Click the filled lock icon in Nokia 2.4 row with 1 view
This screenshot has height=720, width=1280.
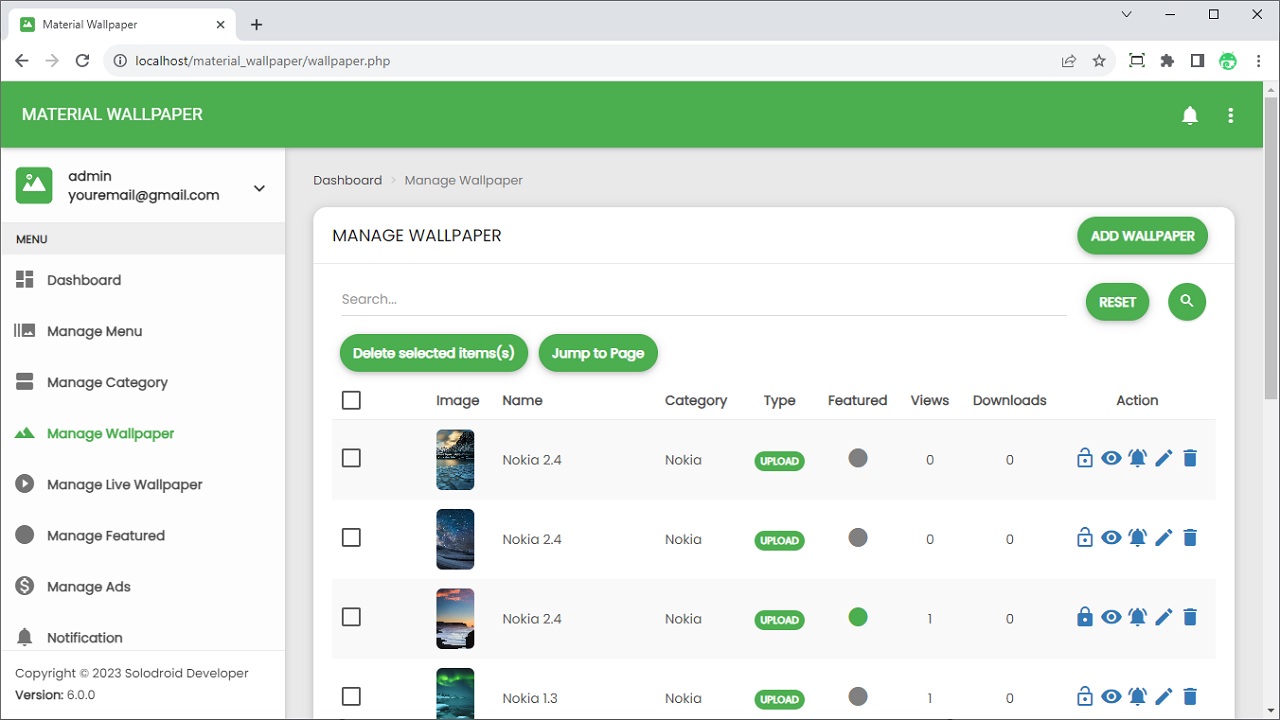click(1085, 617)
